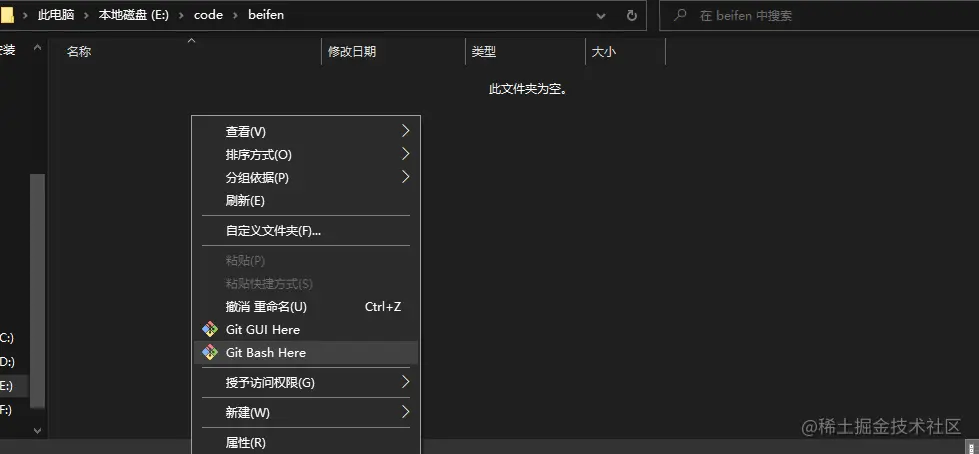Open Git Bash Here from context menu

pyautogui.click(x=306, y=353)
